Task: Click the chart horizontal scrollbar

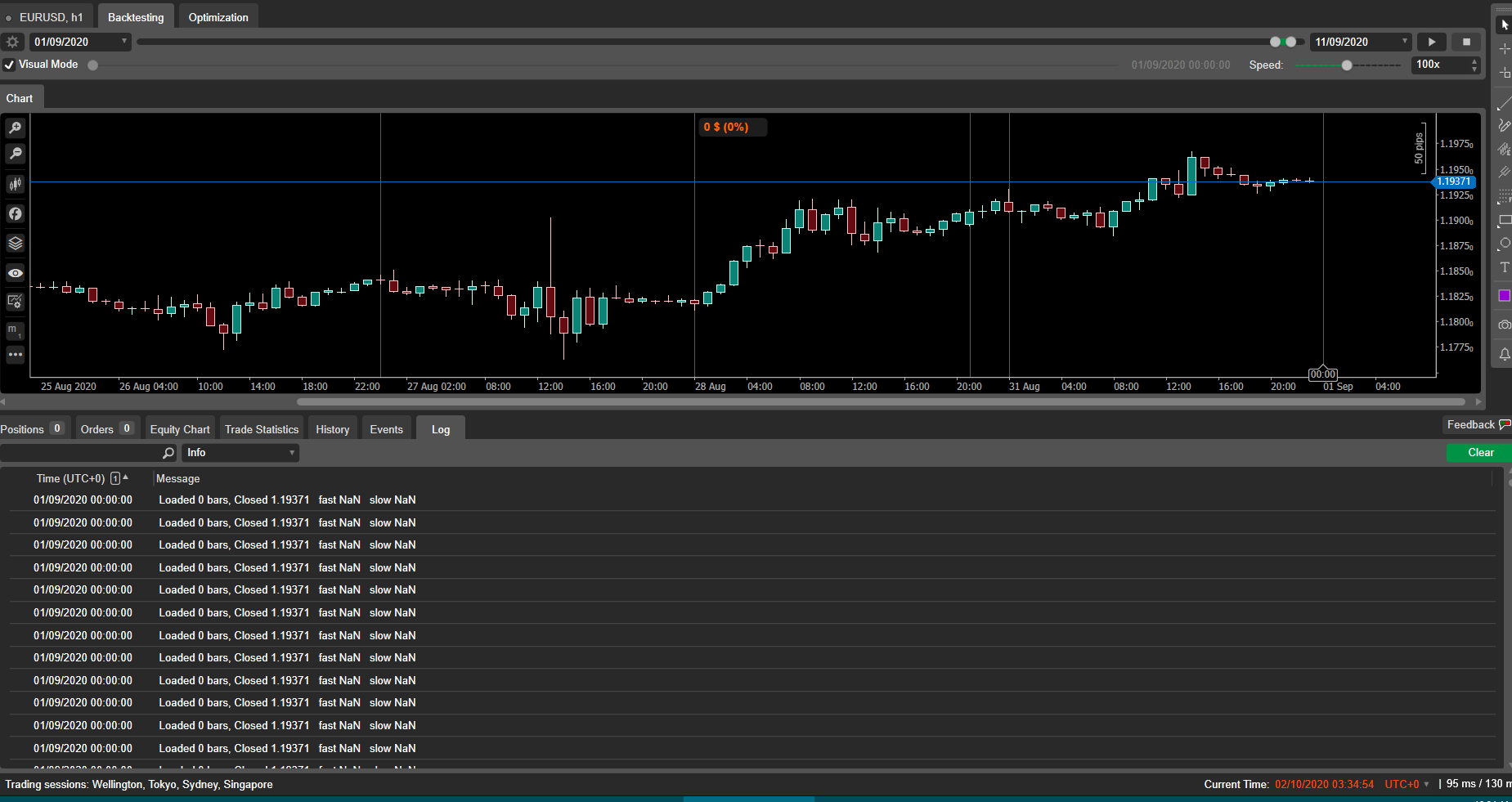Action: tap(881, 401)
